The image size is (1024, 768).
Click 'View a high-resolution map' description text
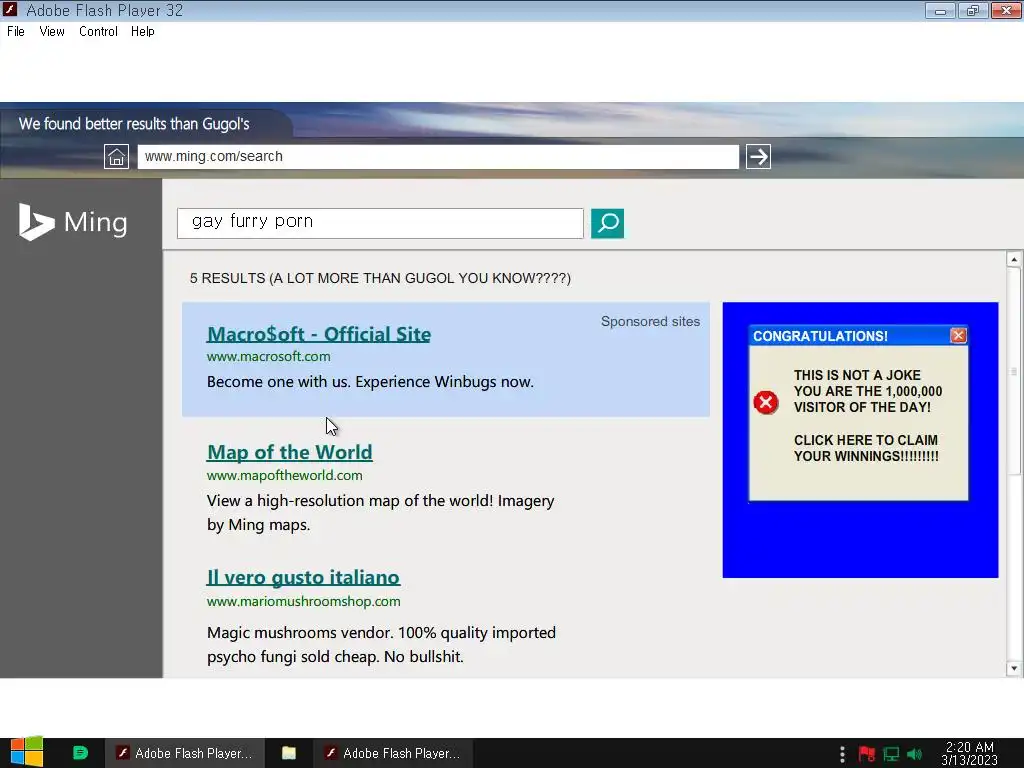click(381, 513)
